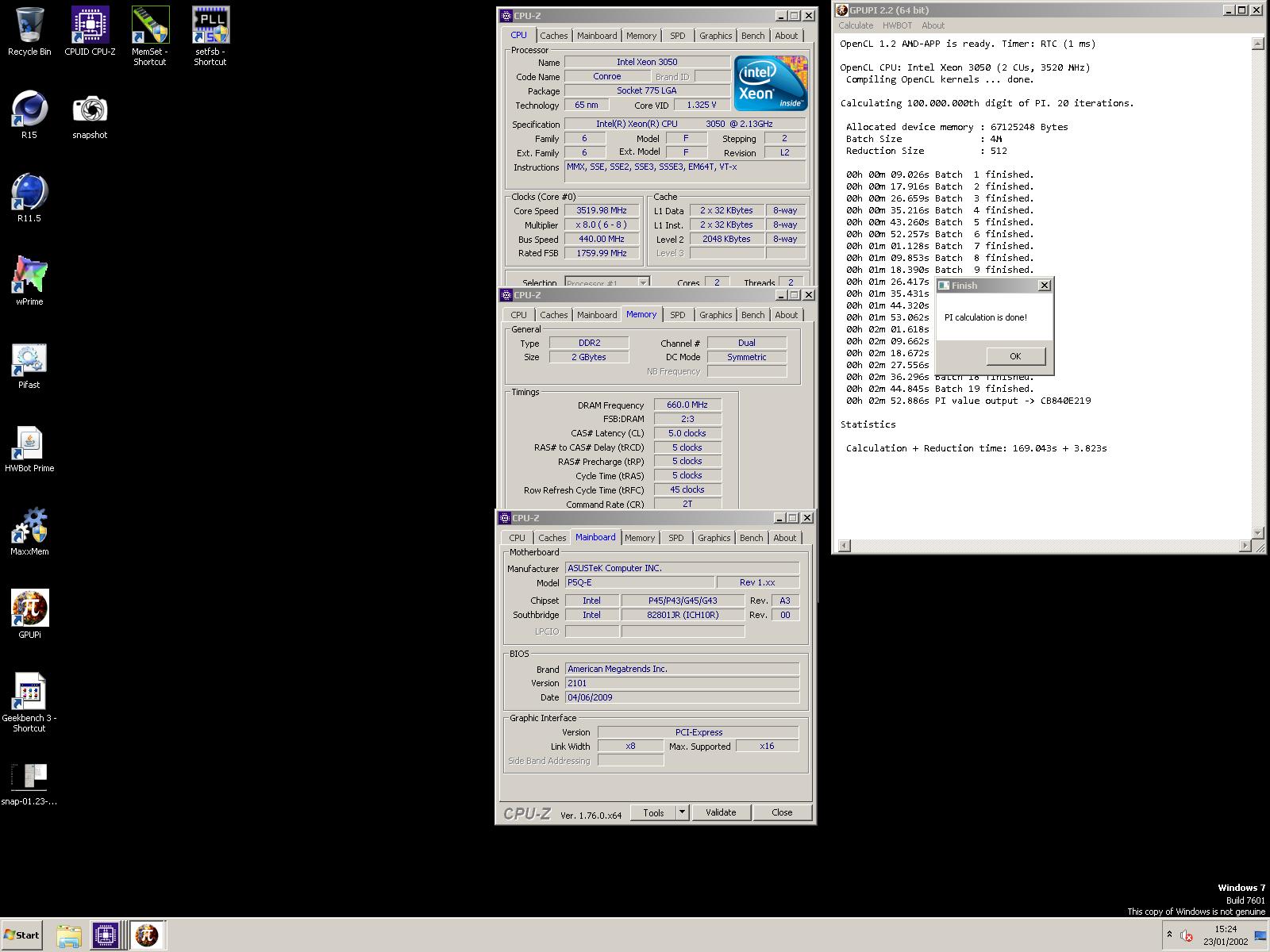Open Caches tab in bottom CPU-Z window

[x=552, y=538]
